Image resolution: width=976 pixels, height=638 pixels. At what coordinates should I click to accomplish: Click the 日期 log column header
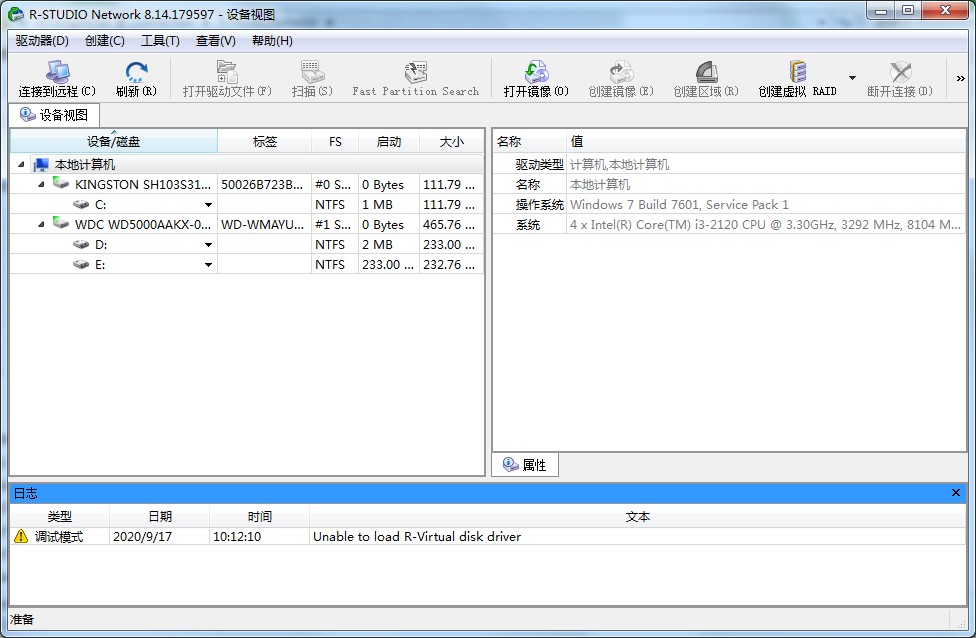(x=160, y=517)
